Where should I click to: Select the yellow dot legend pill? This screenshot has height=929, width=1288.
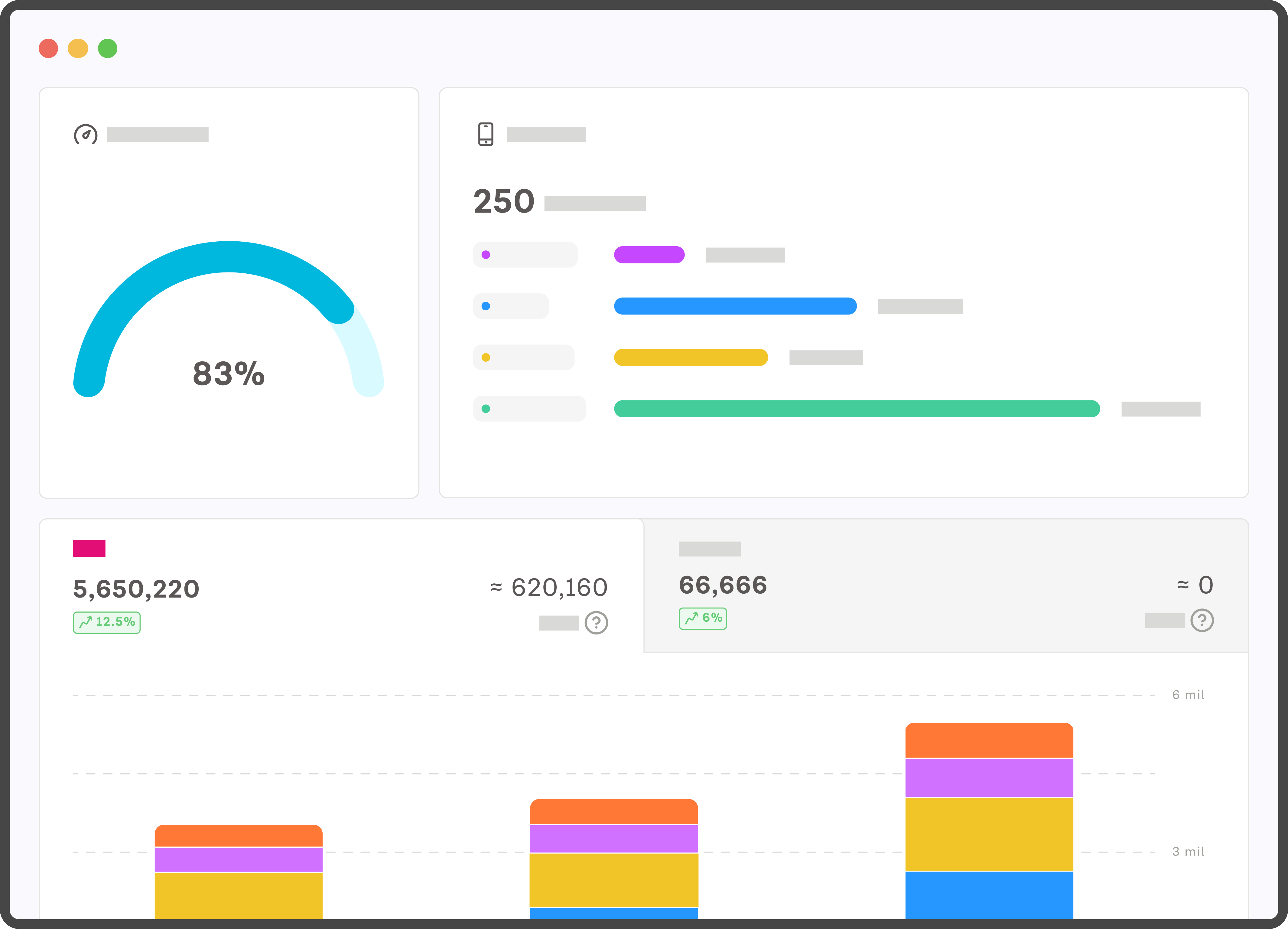[523, 357]
